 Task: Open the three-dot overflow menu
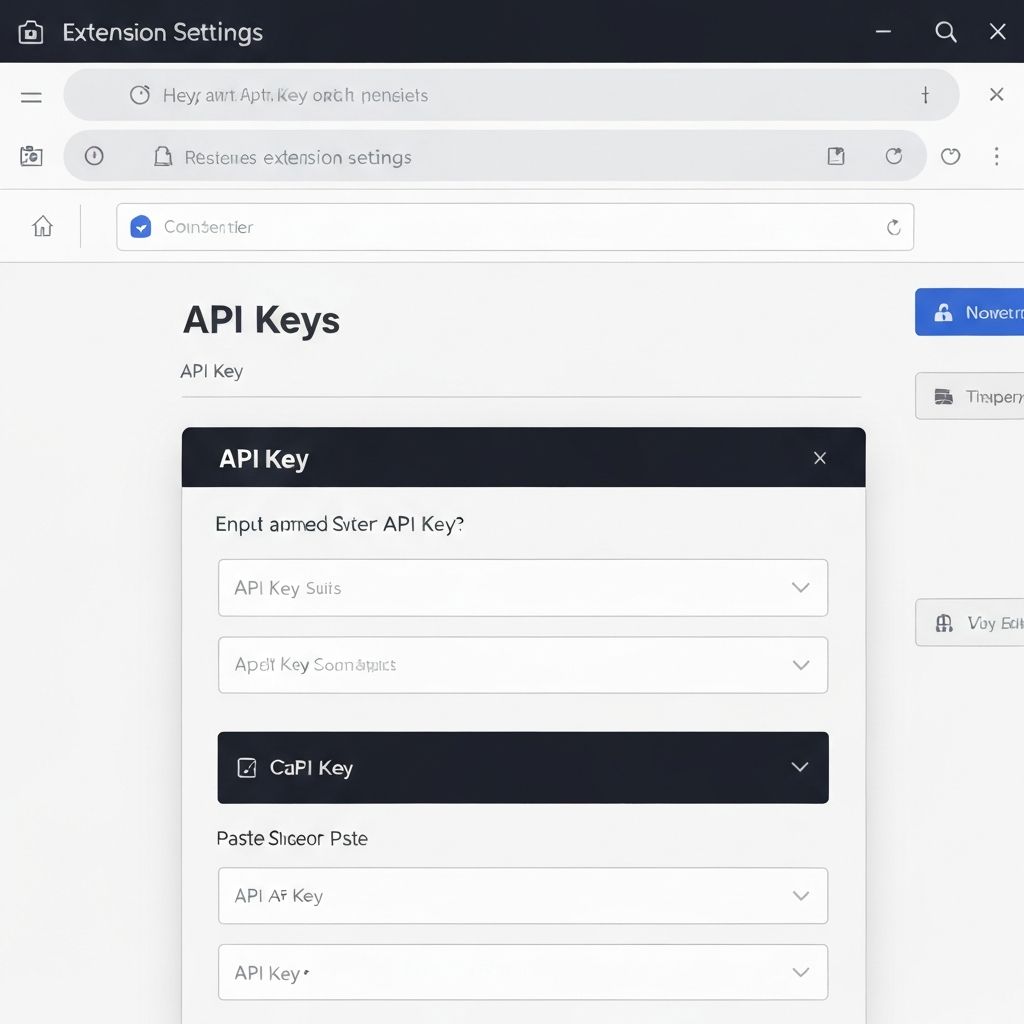click(996, 156)
